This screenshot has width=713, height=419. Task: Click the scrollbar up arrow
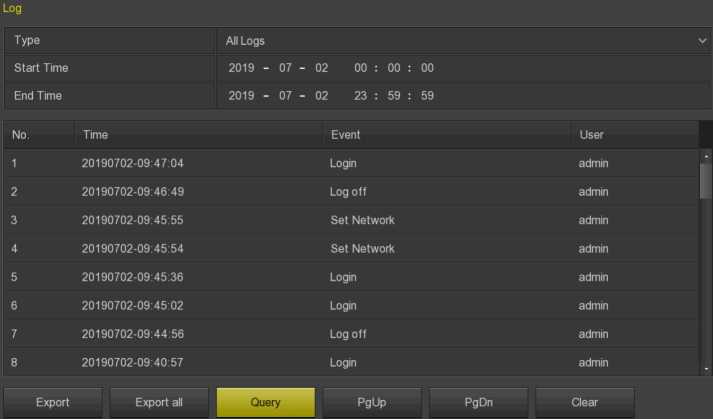706,156
